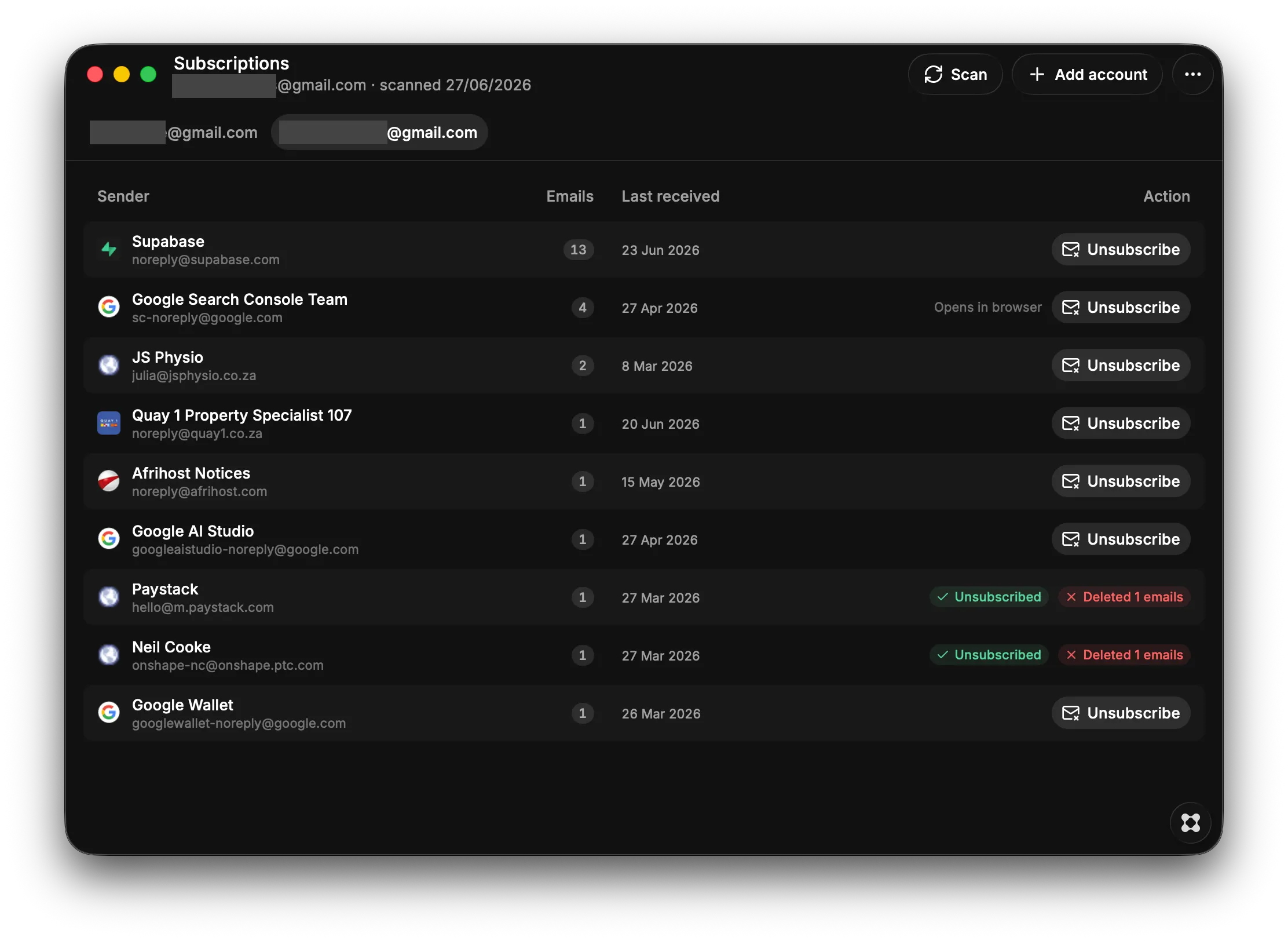1288x941 pixels.
Task: Click the yellow macOS minimize window button
Action: (x=122, y=74)
